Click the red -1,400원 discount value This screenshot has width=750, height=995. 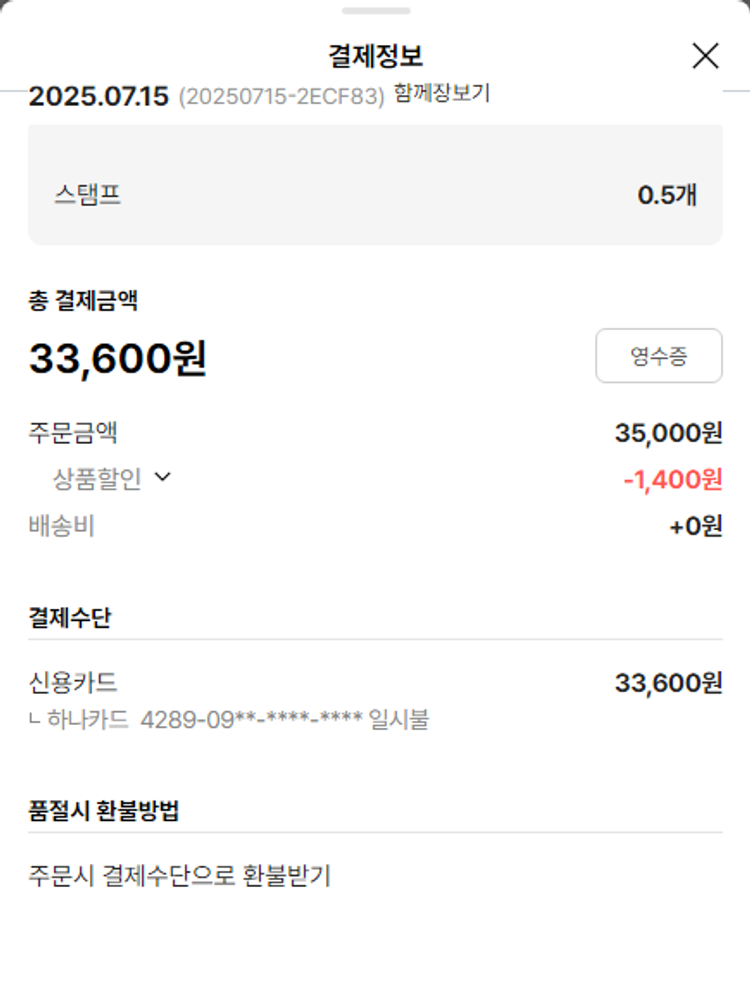[672, 480]
